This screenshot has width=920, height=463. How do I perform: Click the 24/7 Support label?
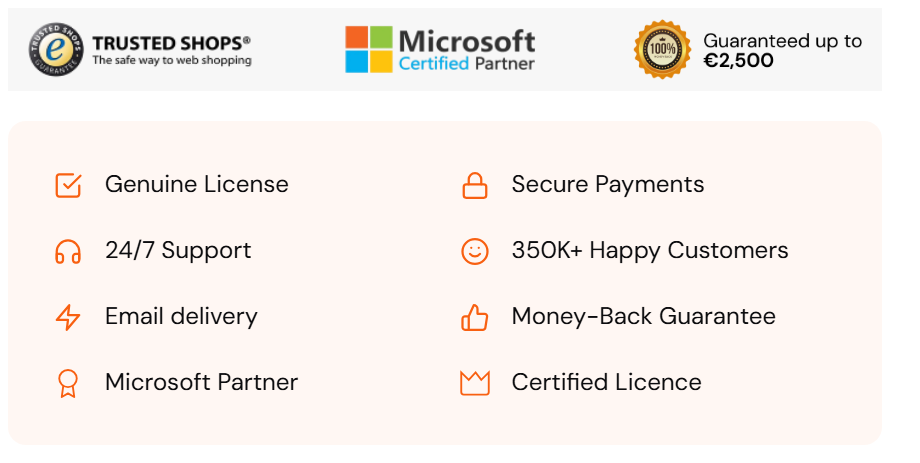(178, 251)
